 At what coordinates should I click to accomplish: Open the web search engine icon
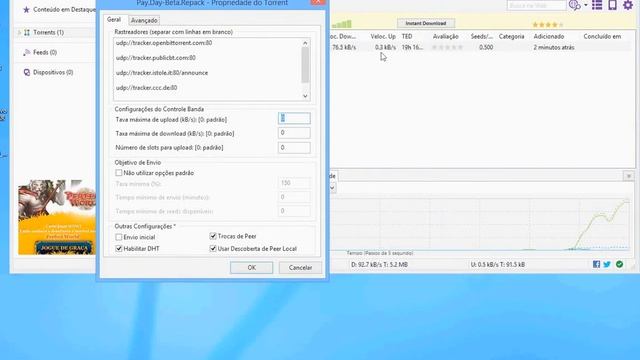point(574,5)
